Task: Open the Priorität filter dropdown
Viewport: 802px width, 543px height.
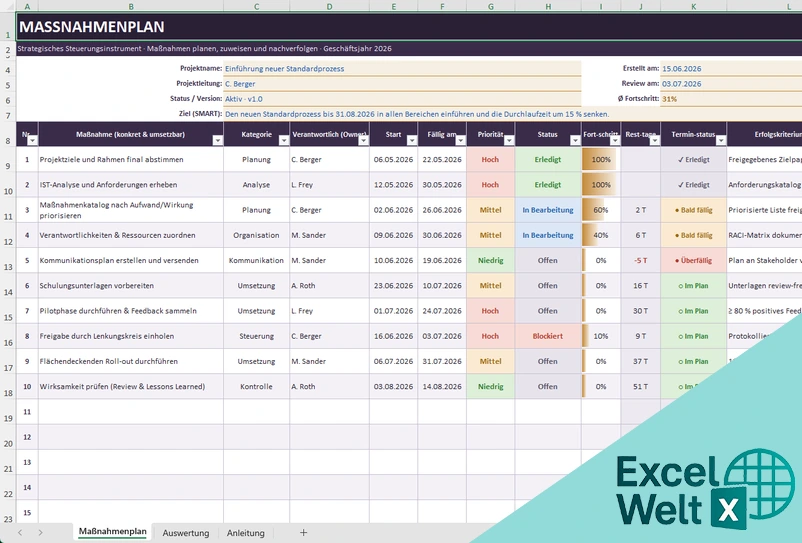Action: click(x=509, y=141)
